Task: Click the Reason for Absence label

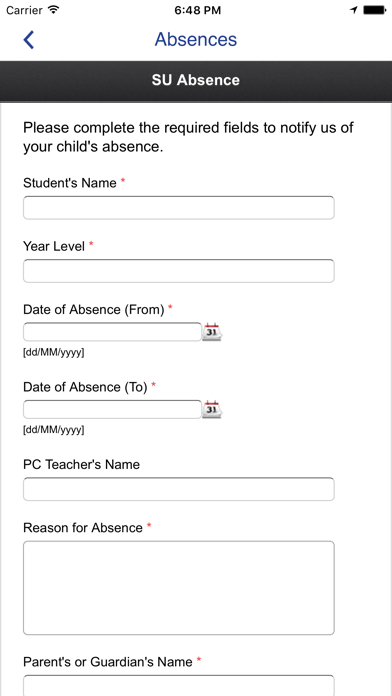Action: coord(83,528)
